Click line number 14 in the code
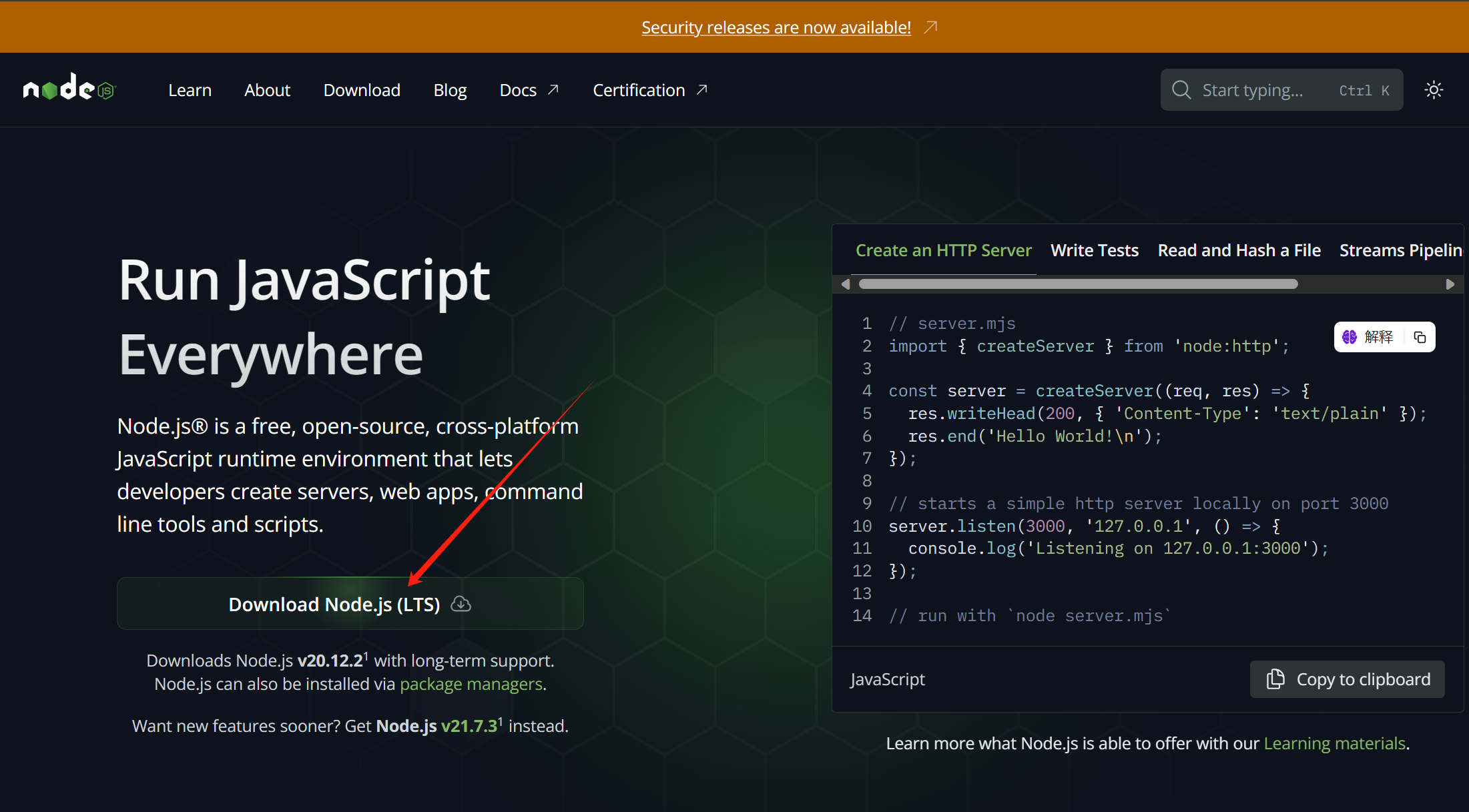The height and width of the screenshot is (812, 1469). (862, 616)
